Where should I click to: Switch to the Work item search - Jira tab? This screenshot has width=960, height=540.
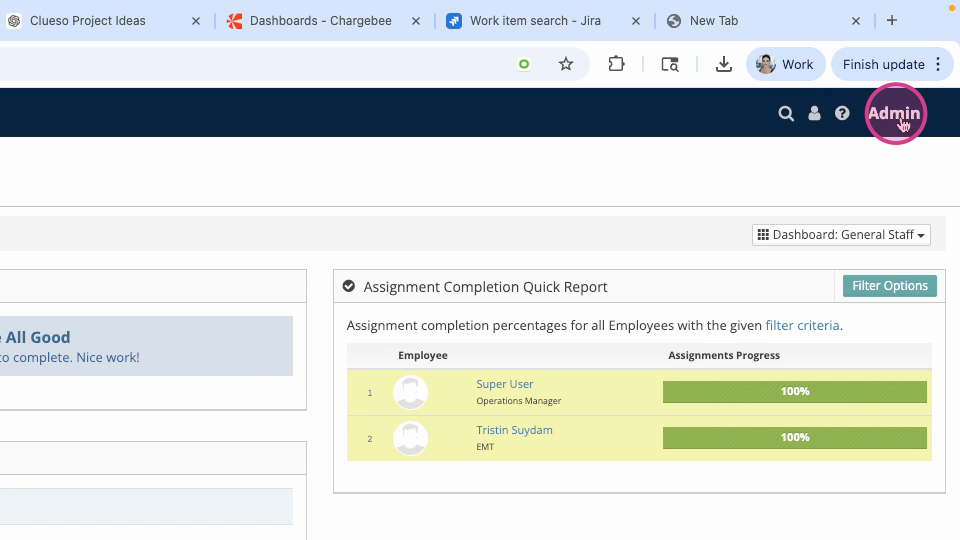[x=535, y=21]
